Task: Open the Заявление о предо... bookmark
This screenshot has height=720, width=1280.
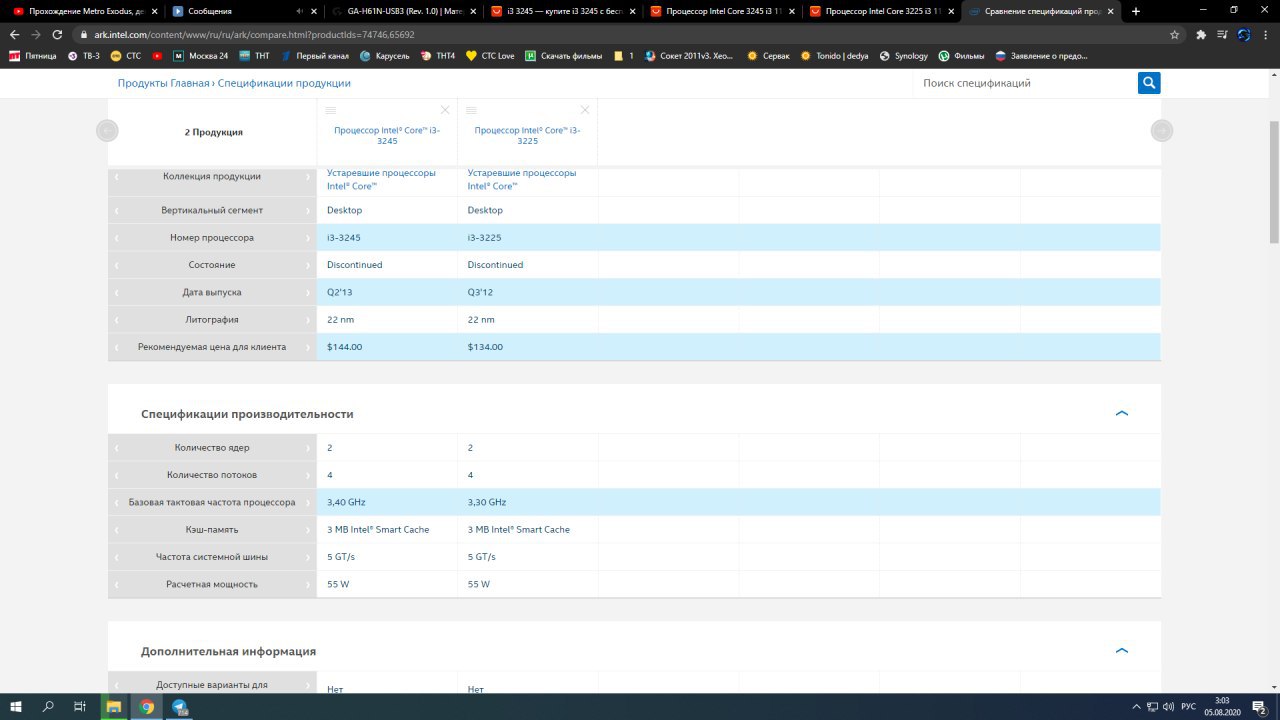Action: pyautogui.click(x=1041, y=56)
